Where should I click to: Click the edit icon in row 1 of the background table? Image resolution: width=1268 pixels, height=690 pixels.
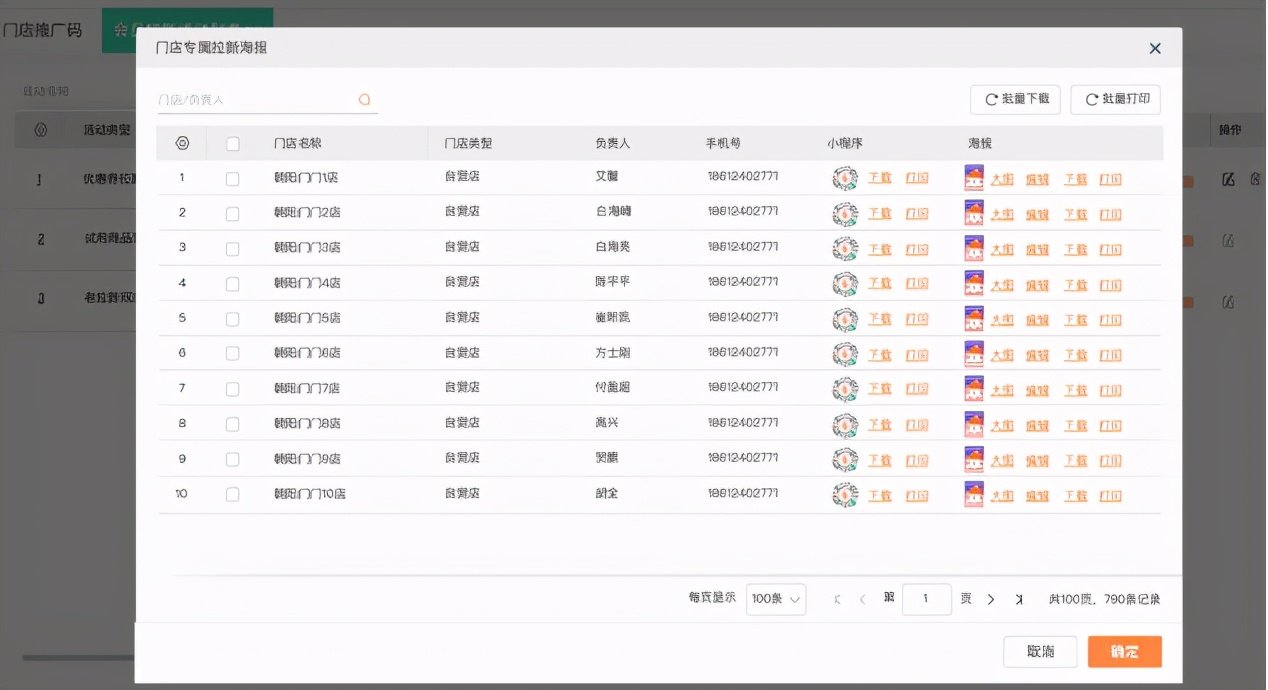tap(1229, 180)
